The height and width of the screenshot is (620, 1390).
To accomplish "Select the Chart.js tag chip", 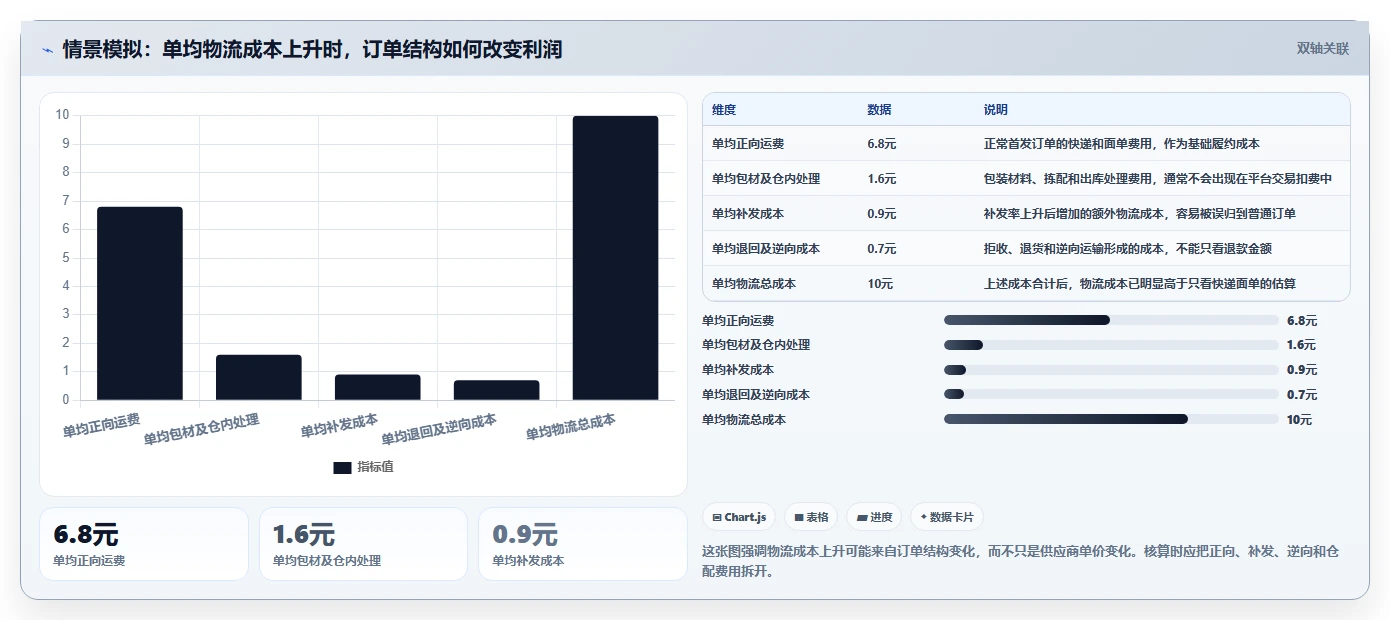I will pos(739,517).
